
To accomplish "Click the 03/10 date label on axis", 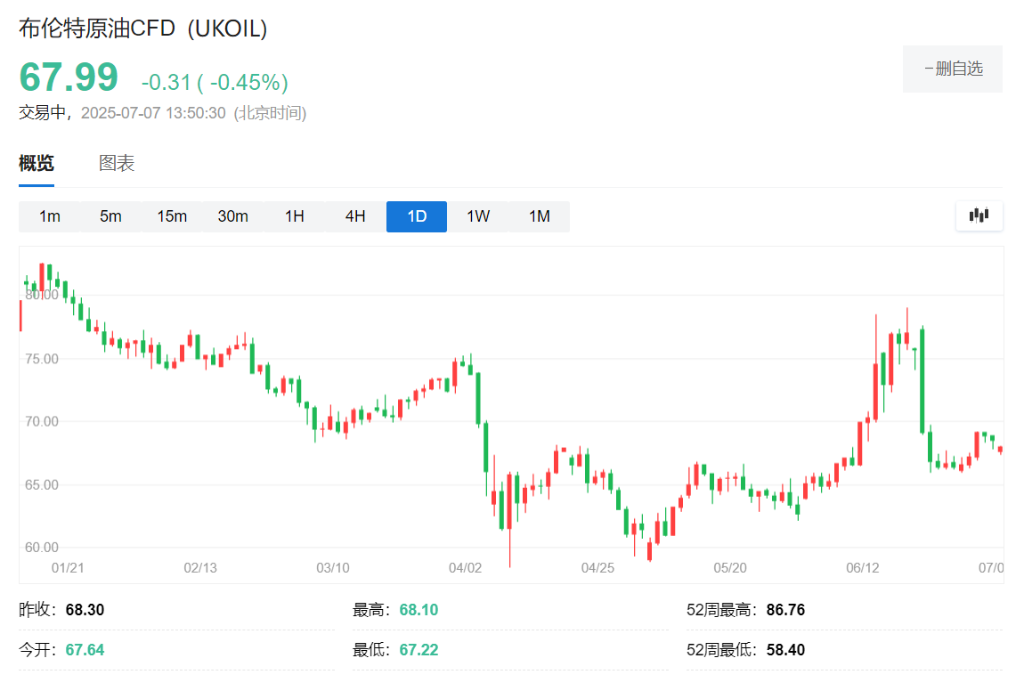I will [332, 568].
